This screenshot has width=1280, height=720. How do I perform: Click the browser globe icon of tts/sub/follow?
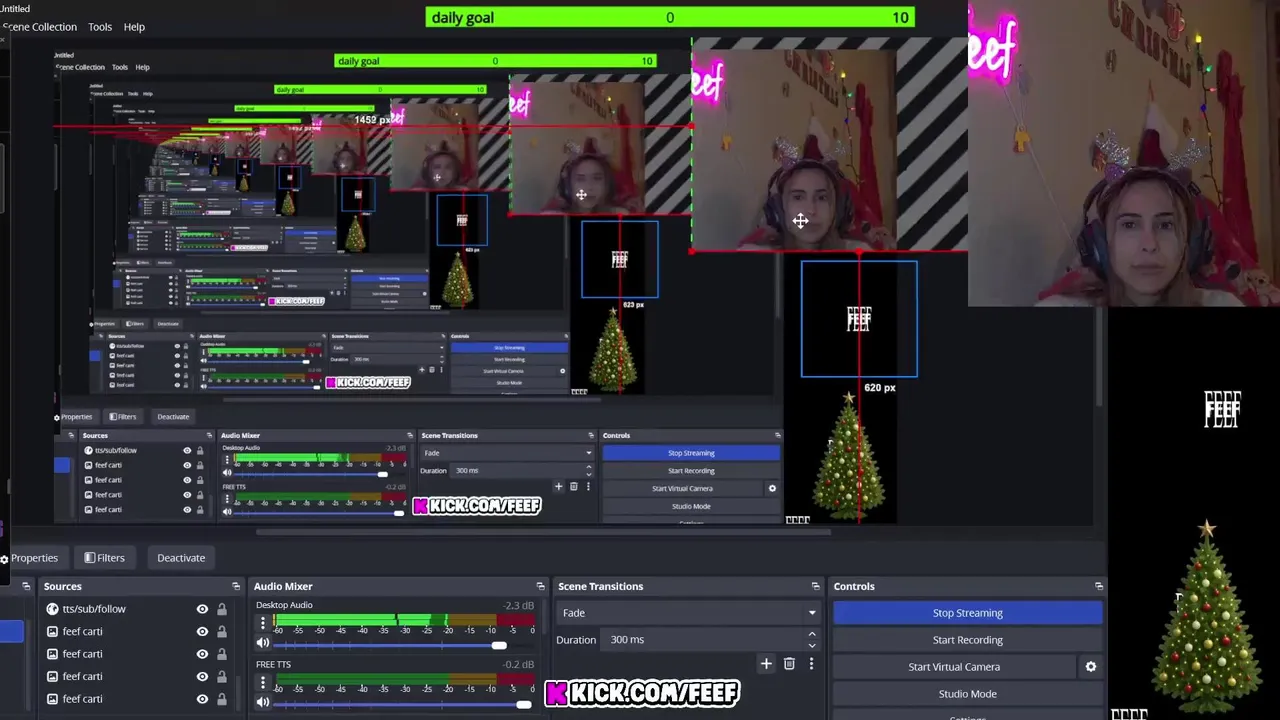pyautogui.click(x=52, y=609)
